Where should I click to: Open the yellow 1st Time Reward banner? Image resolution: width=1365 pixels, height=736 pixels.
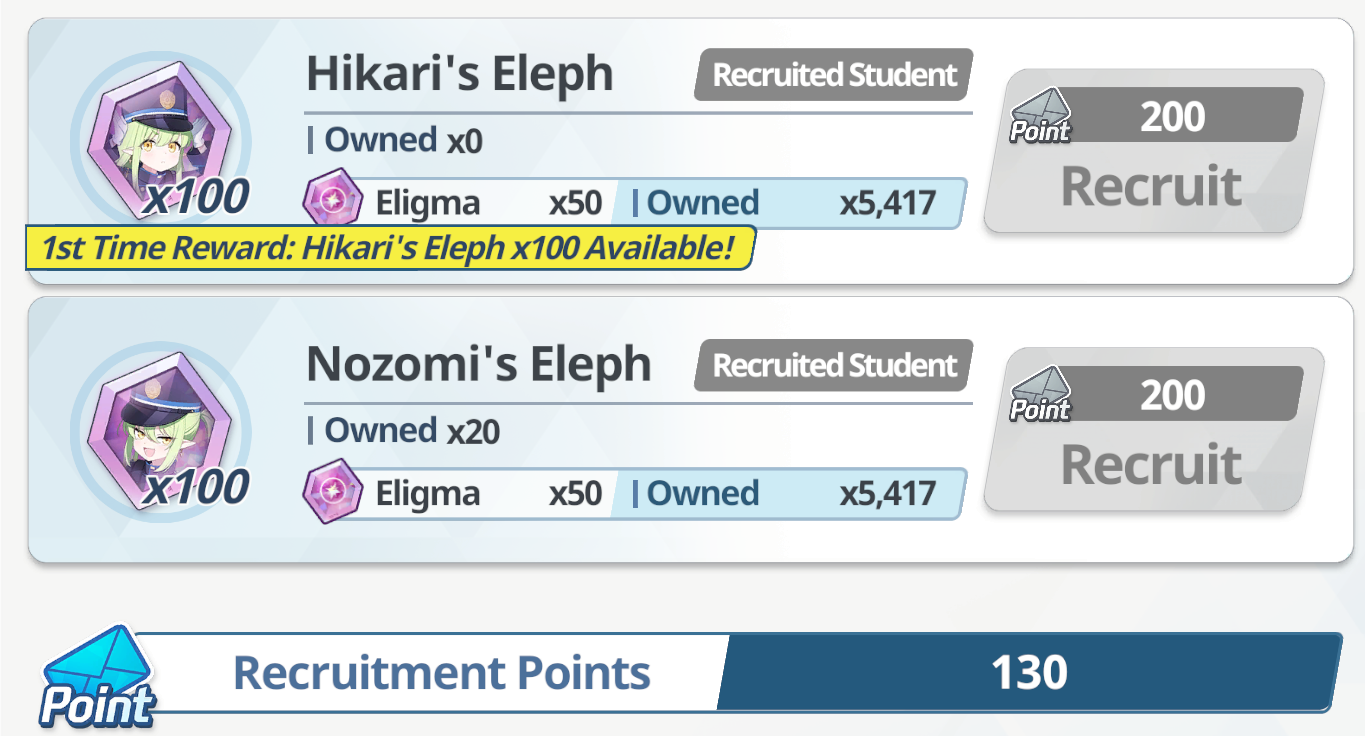pyautogui.click(x=390, y=248)
